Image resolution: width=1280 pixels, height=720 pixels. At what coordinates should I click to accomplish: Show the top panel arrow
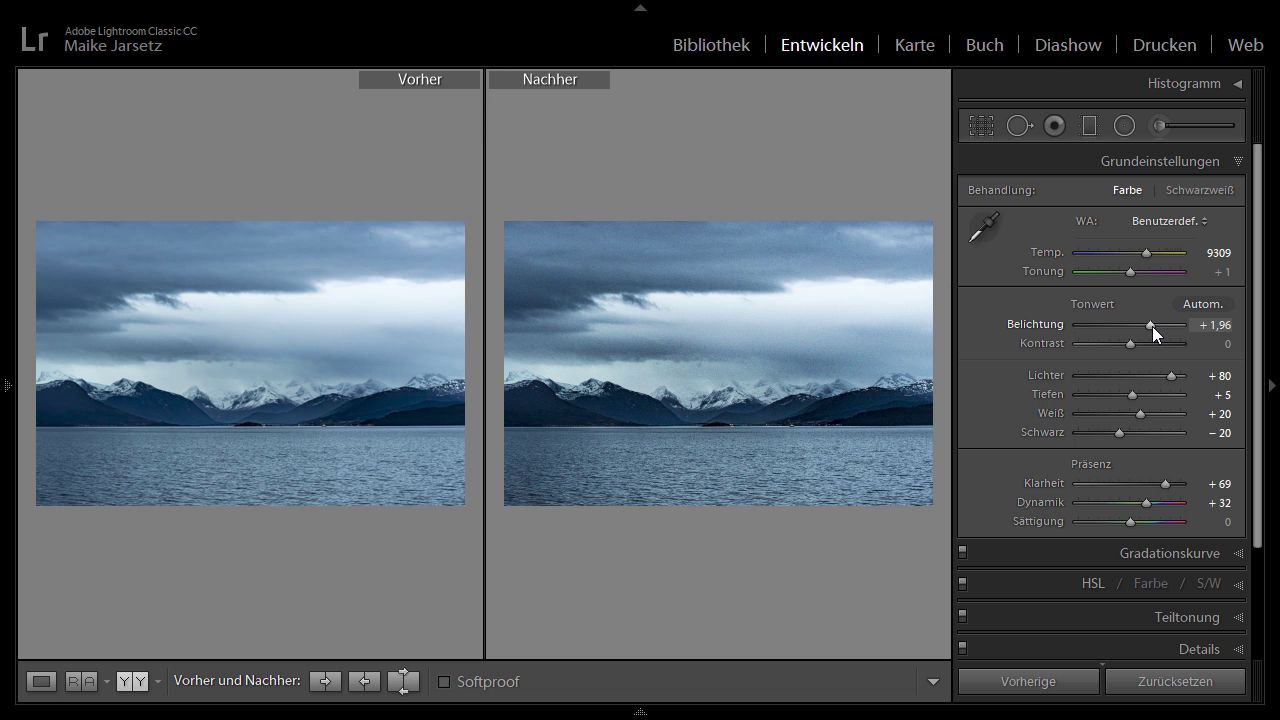pyautogui.click(x=640, y=8)
